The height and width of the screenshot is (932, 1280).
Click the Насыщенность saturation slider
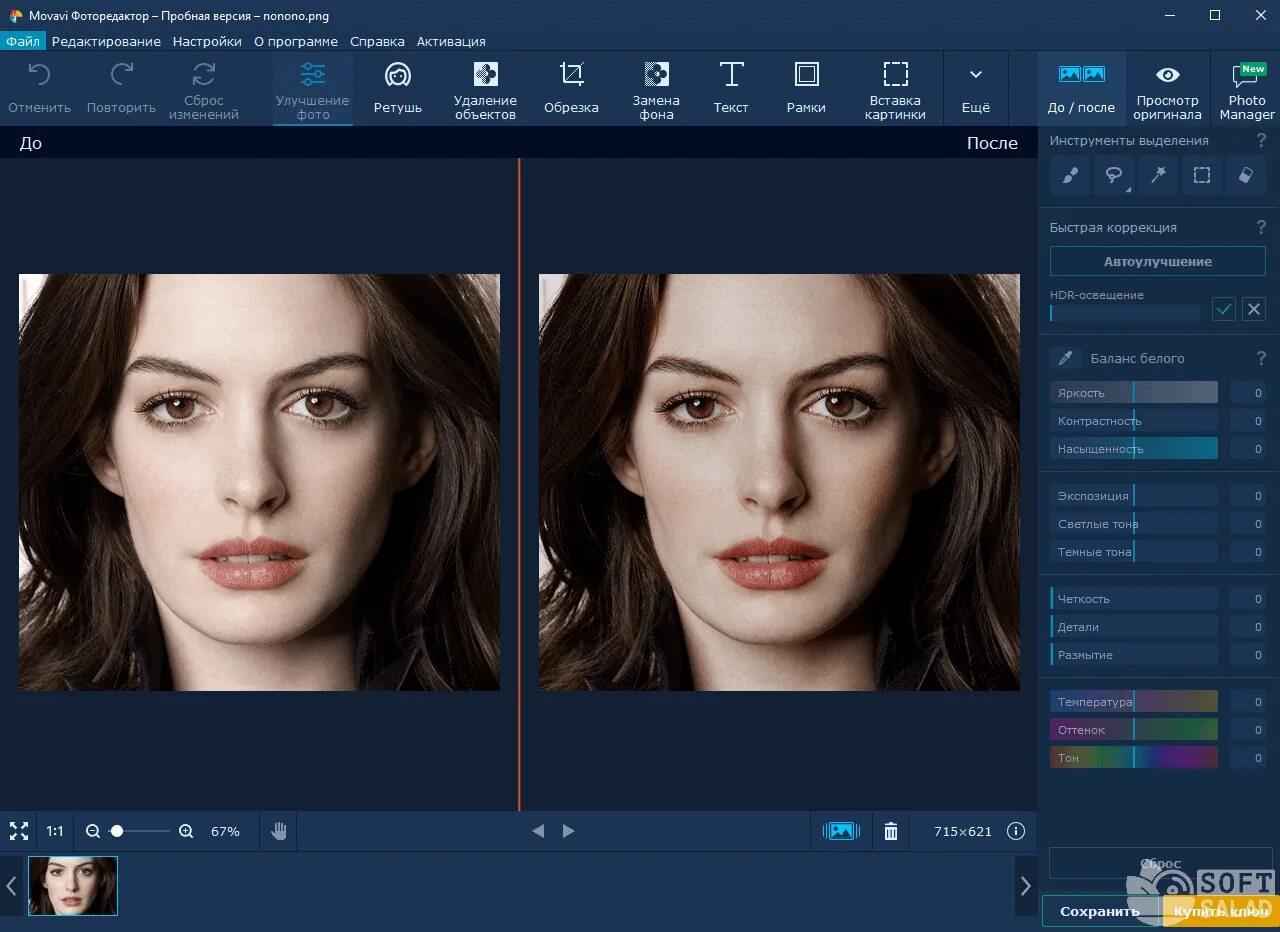click(1134, 449)
